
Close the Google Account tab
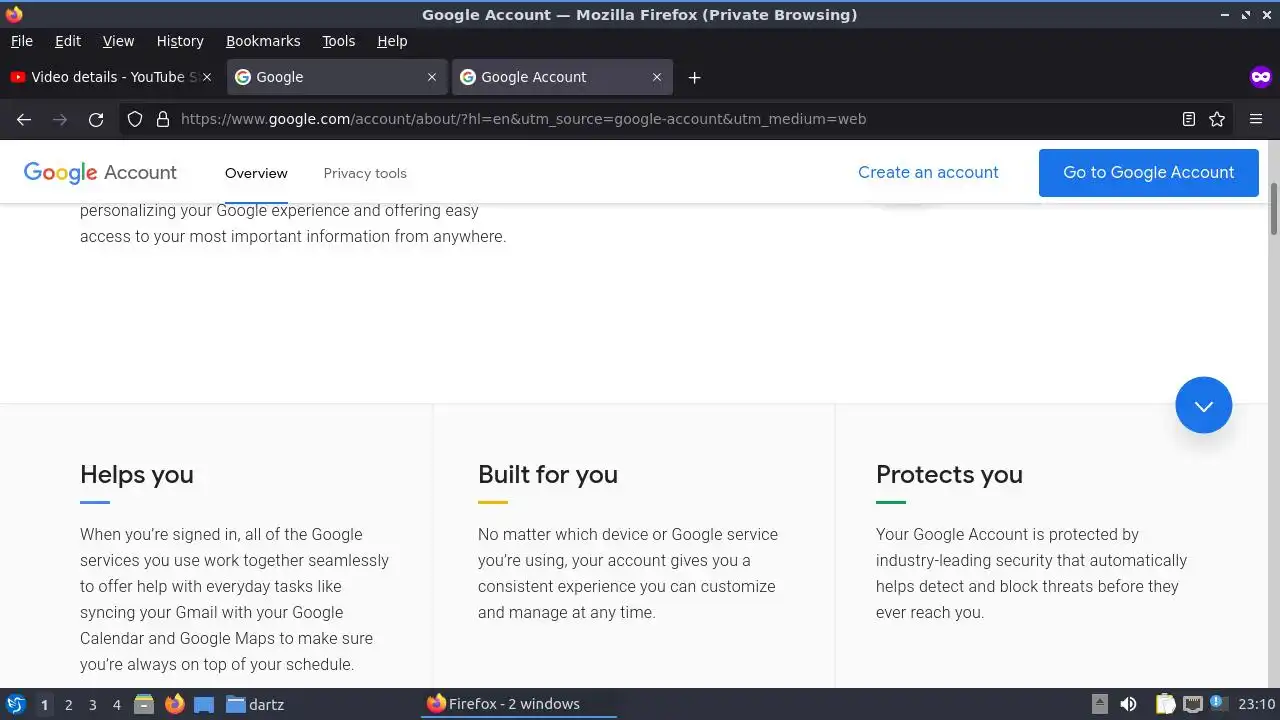(657, 77)
